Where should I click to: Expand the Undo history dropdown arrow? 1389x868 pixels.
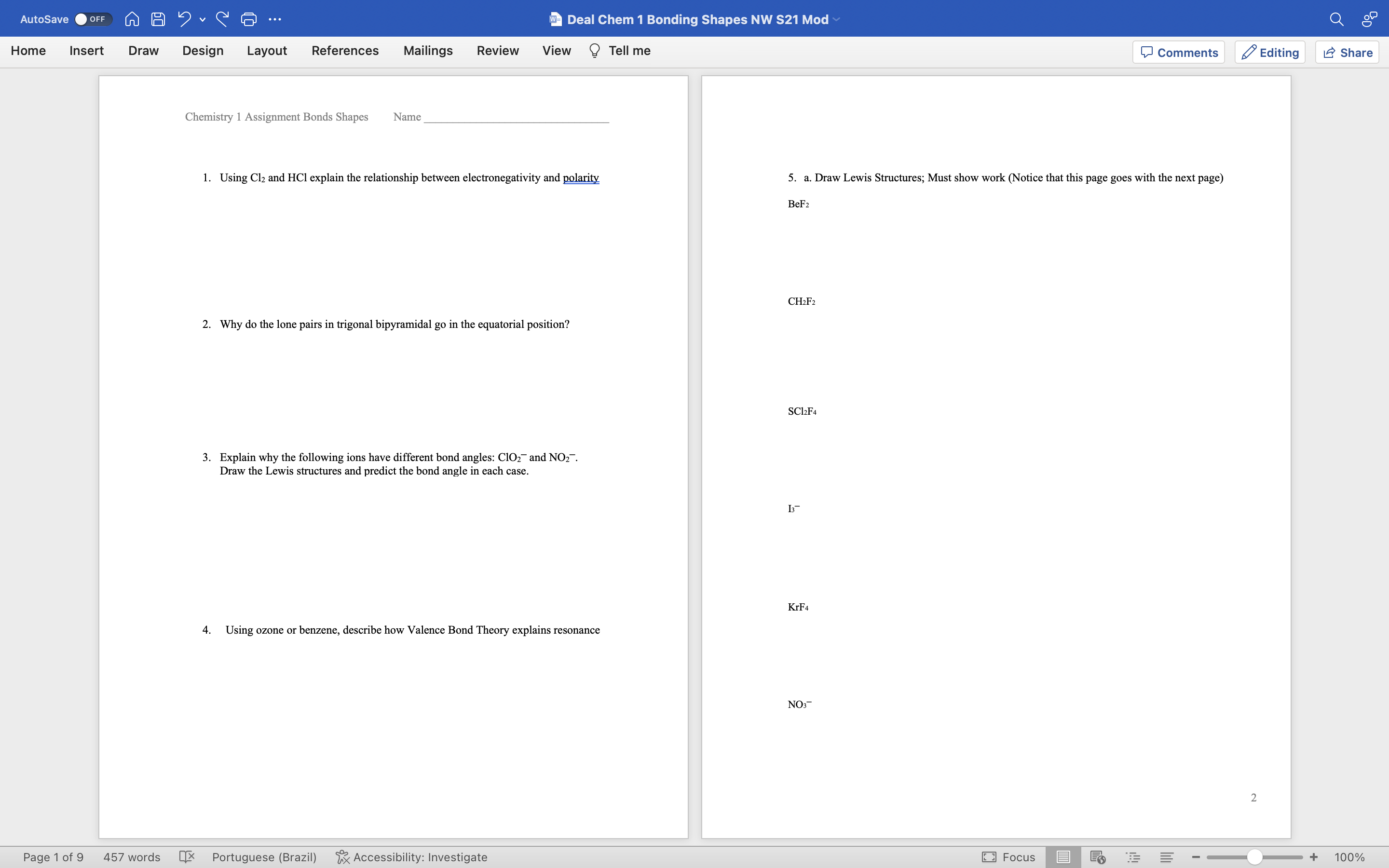(203, 19)
